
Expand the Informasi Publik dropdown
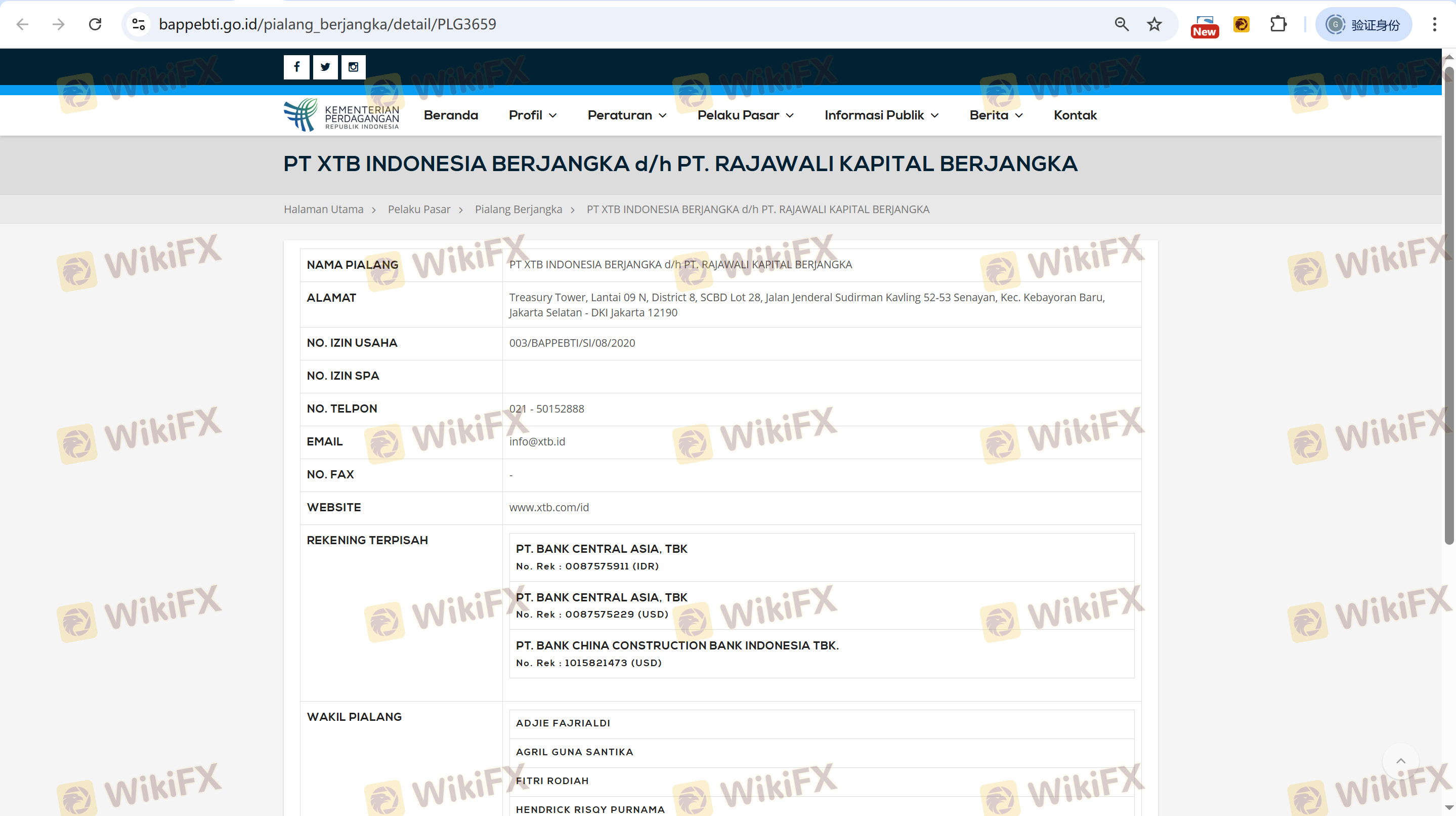tap(881, 115)
